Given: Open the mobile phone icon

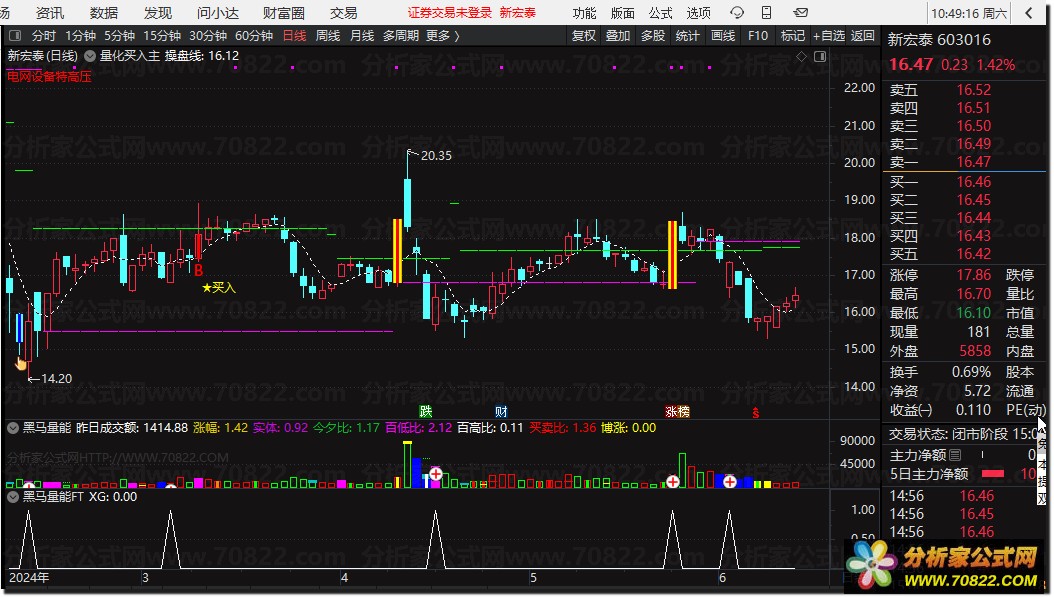Looking at the screenshot, I should (x=767, y=13).
